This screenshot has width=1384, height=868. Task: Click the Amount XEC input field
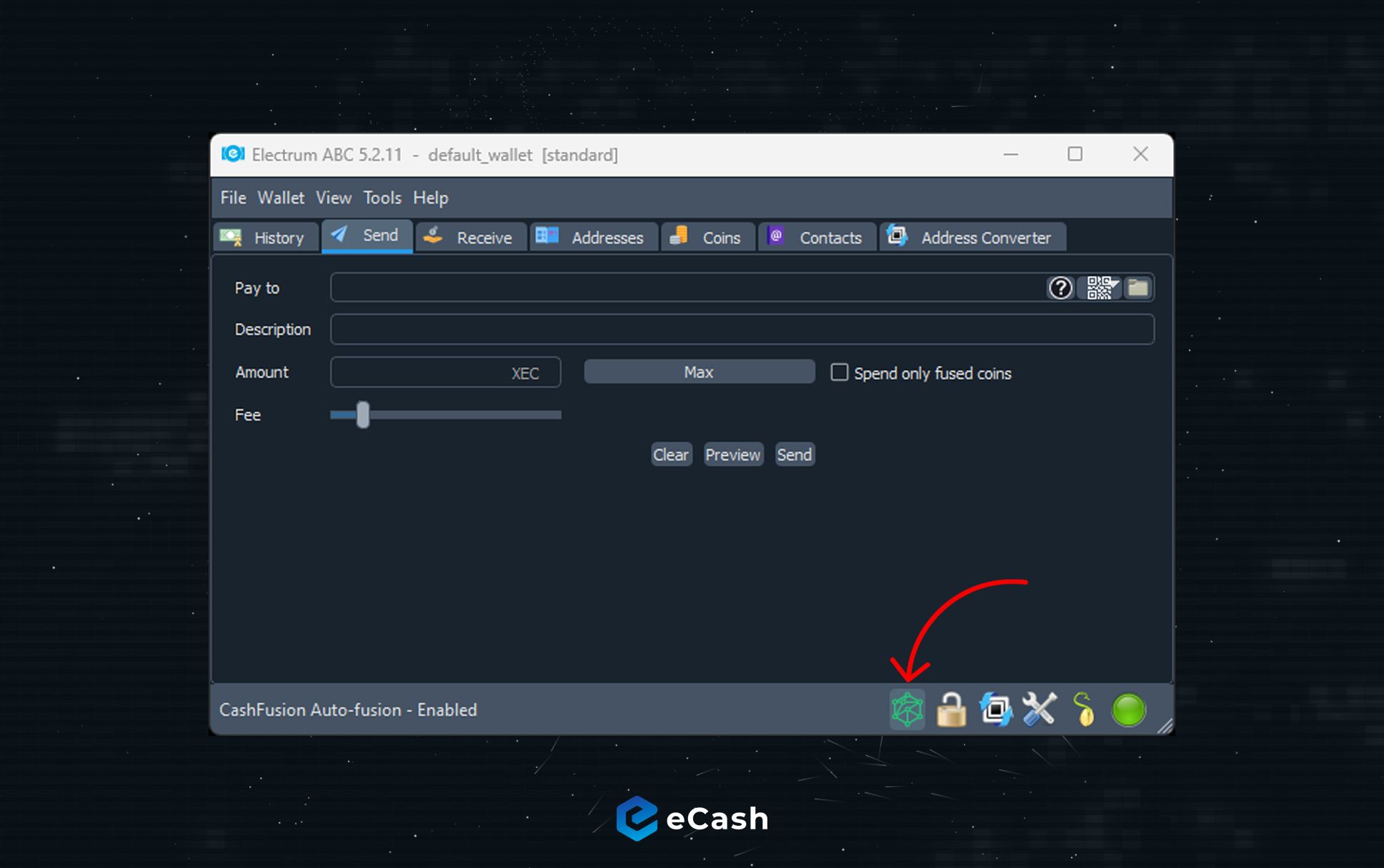422,373
